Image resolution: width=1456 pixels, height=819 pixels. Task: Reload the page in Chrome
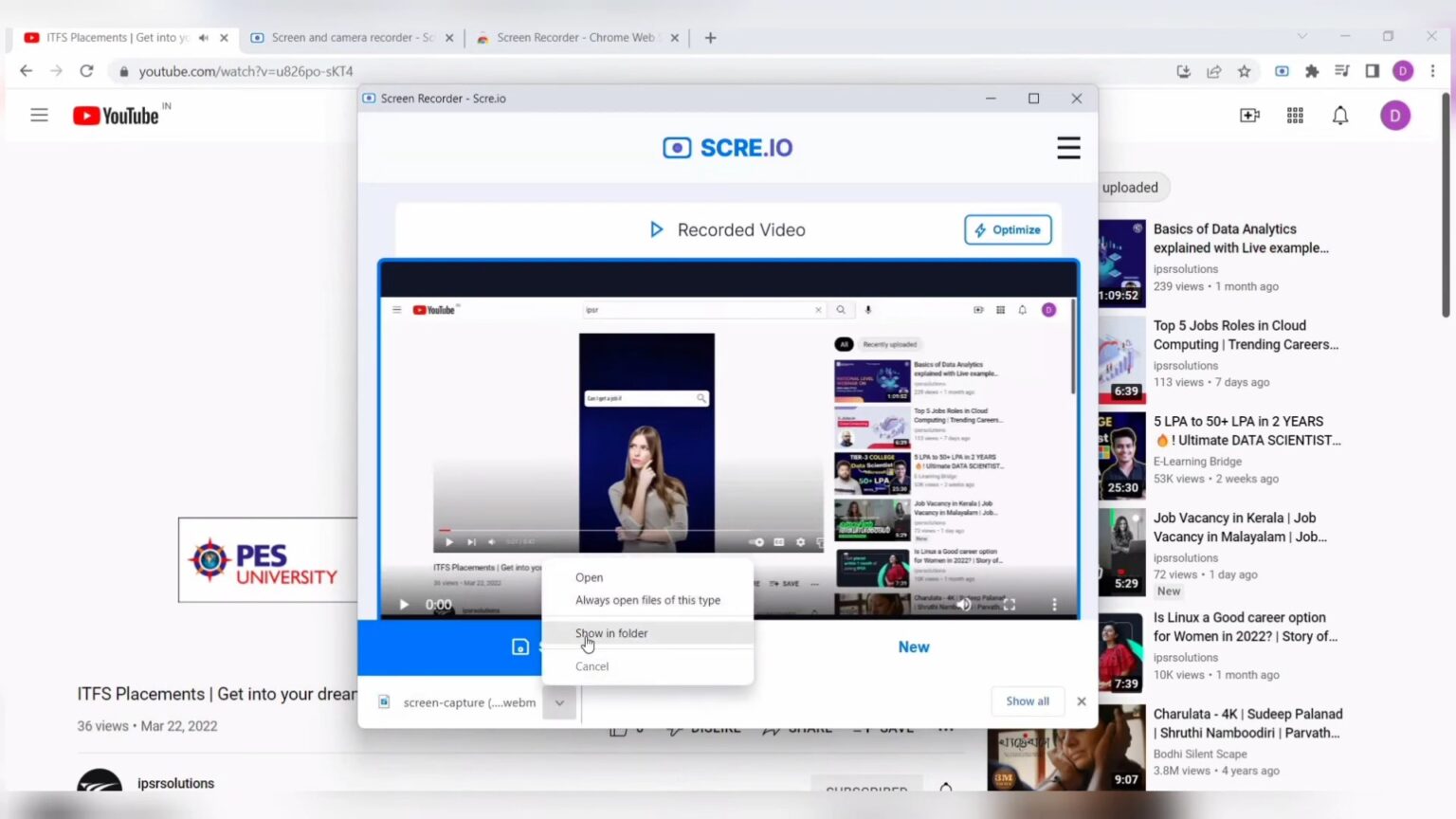coord(86,71)
